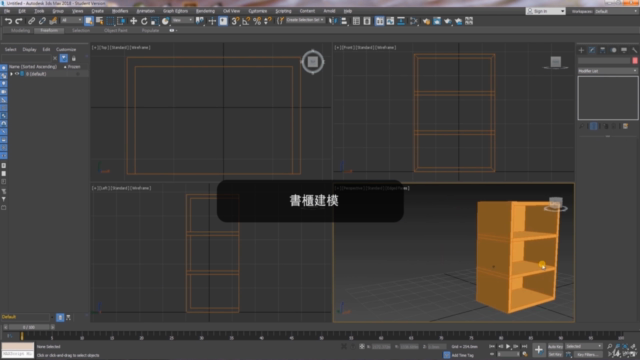Activate the Select Object tool

[x=89, y=21]
